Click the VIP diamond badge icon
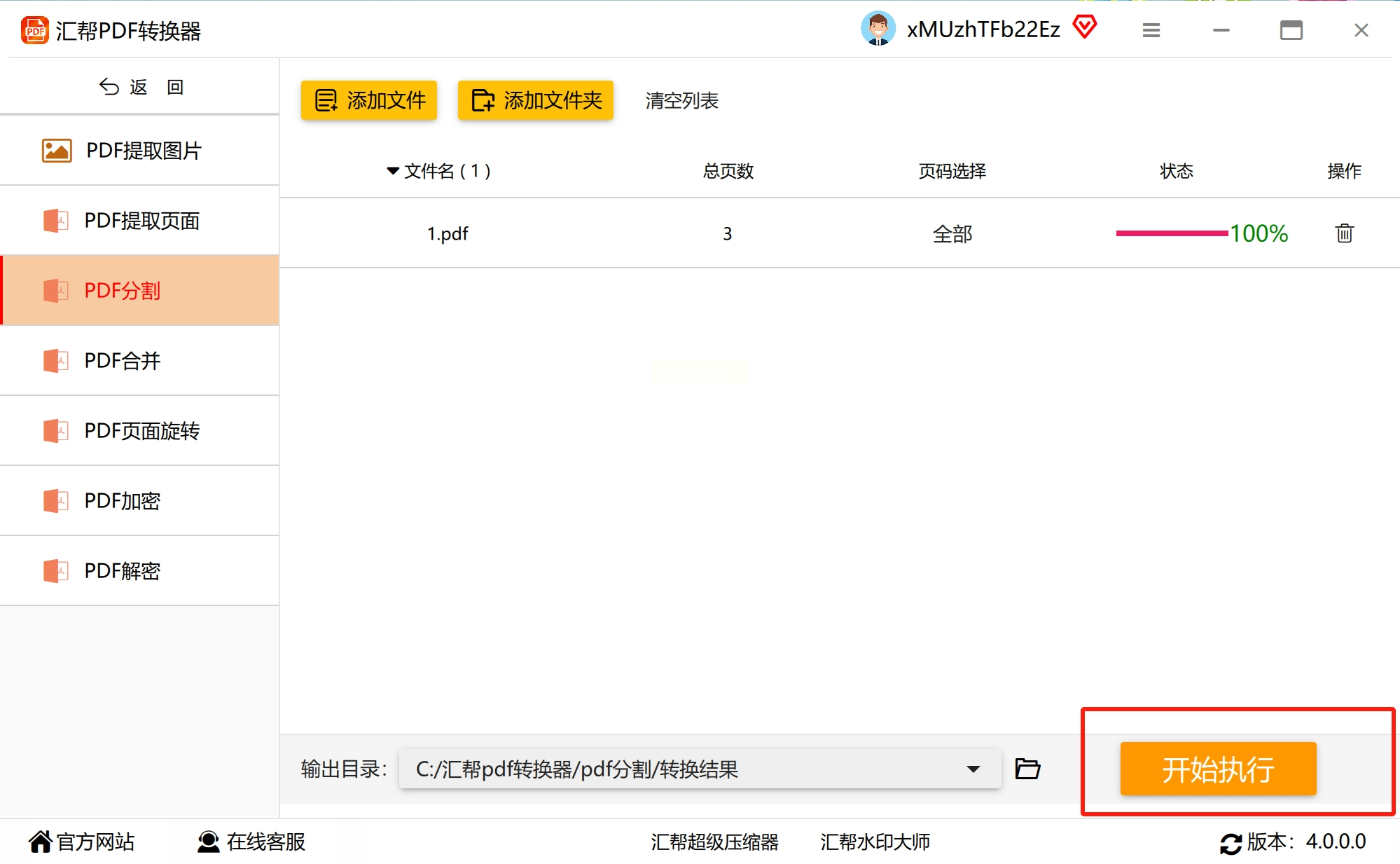This screenshot has width=1400, height=864. tap(1084, 28)
